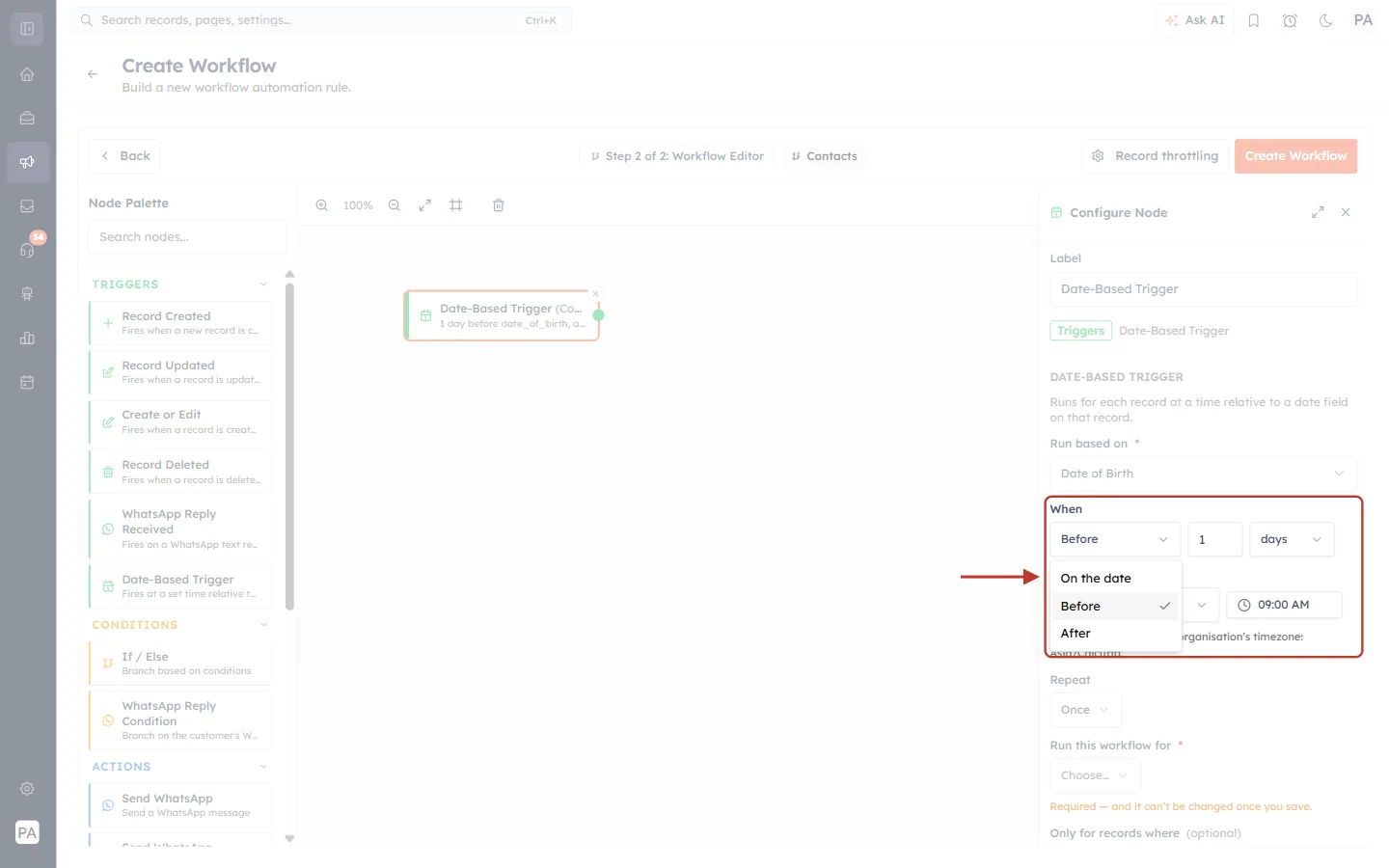Zoom in on the canvas
Screen dimensions: 1389x868
tap(322, 205)
